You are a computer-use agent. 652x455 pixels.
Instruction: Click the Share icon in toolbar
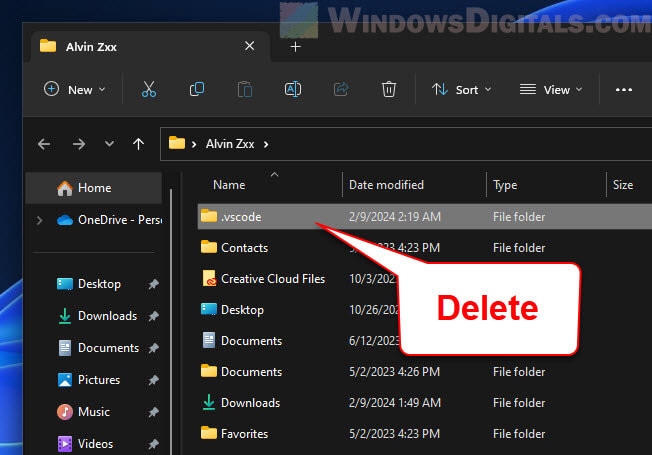point(341,89)
